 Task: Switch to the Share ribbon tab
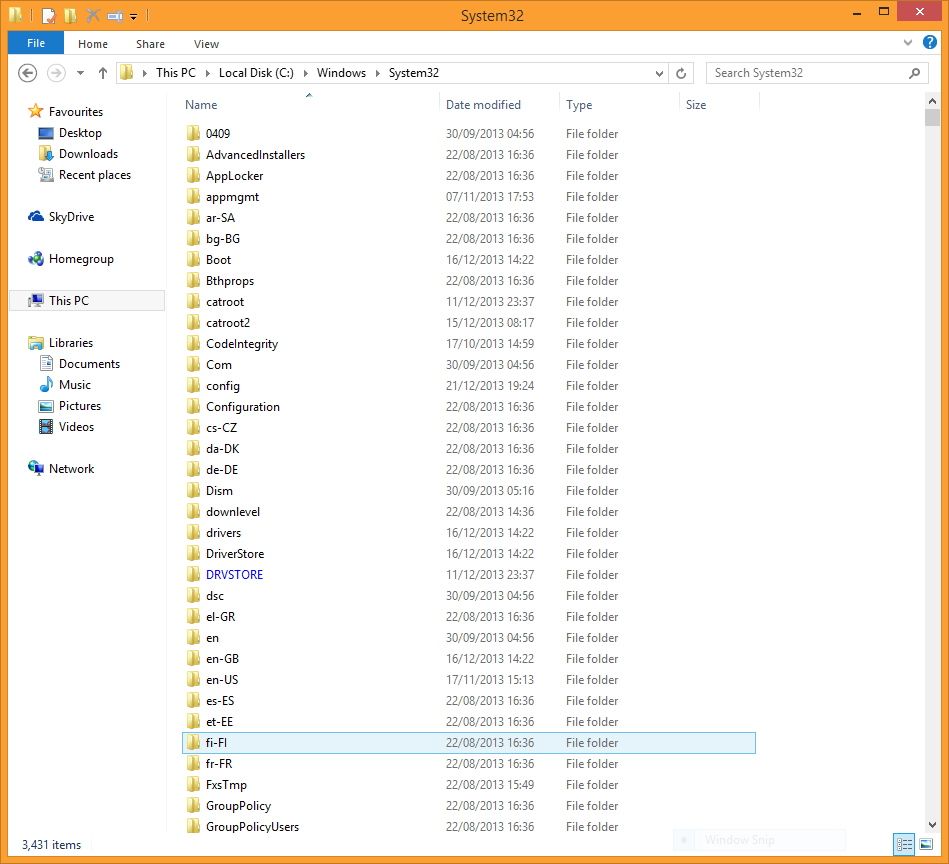tap(150, 44)
